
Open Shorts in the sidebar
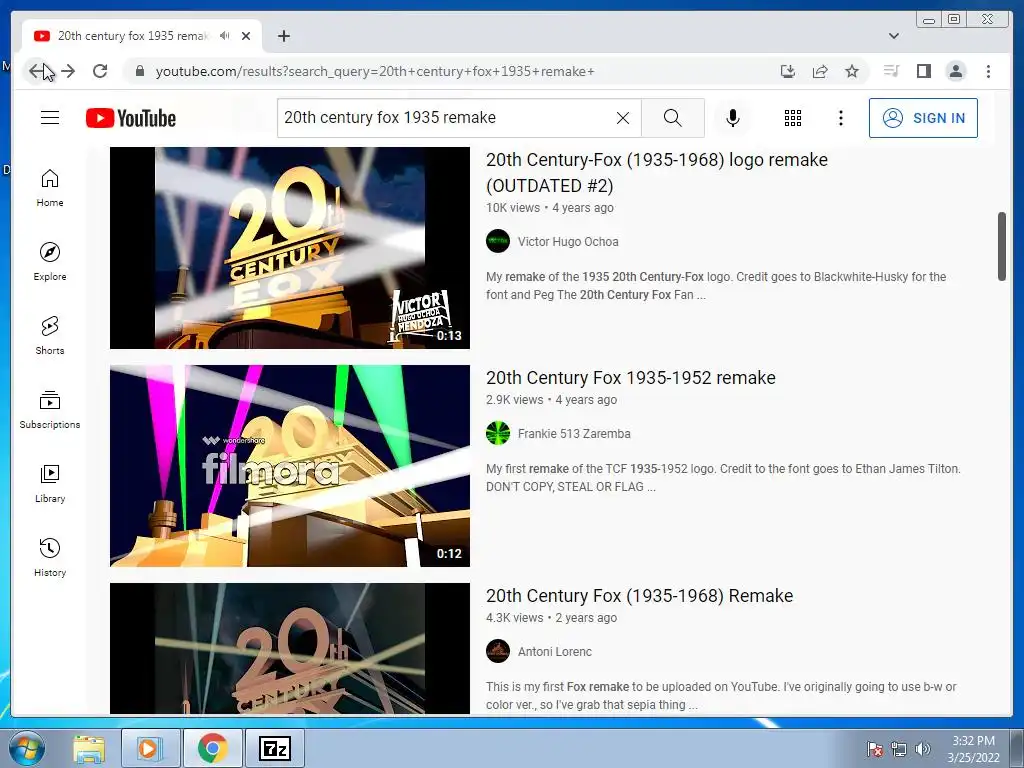point(50,336)
